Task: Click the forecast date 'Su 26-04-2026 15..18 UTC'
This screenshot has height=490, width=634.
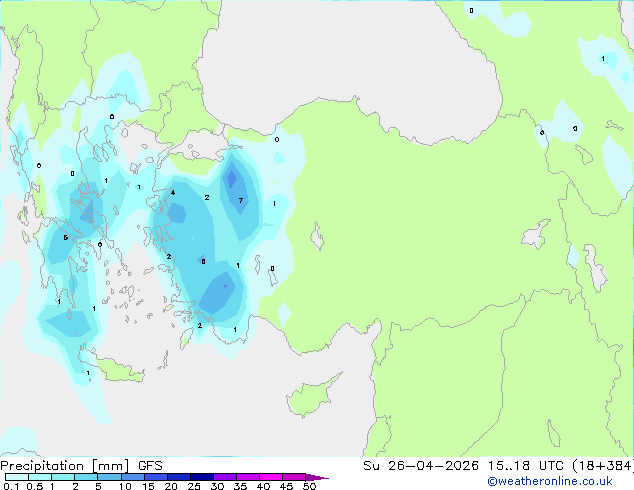Action: pyautogui.click(x=463, y=465)
